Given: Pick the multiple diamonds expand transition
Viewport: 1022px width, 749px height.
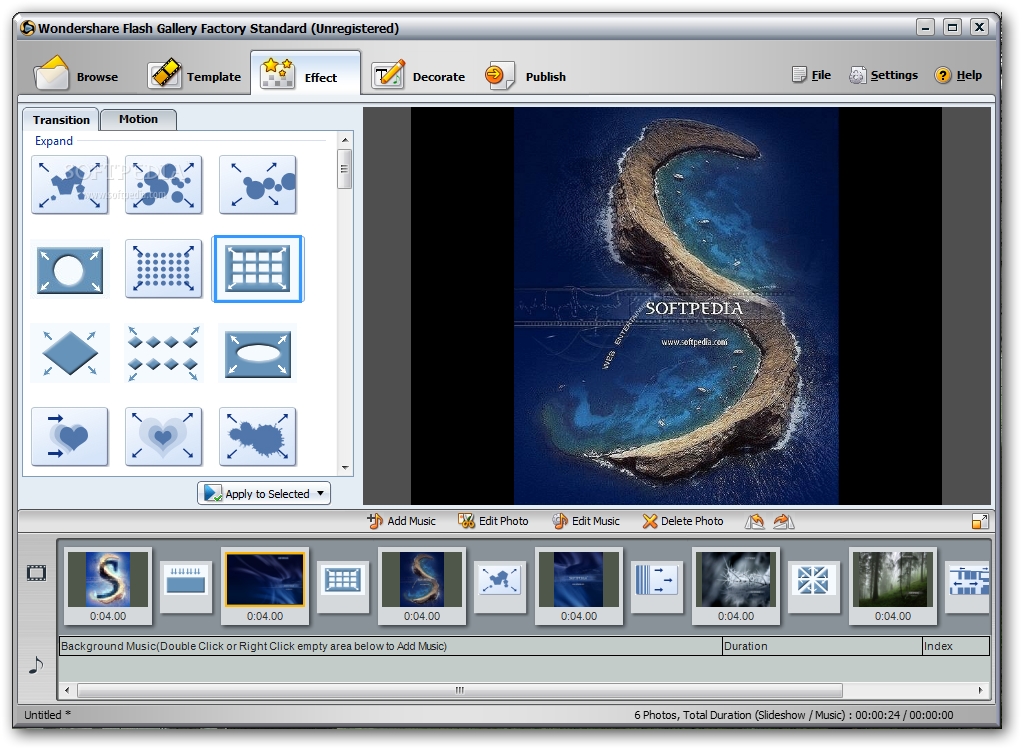Looking at the screenshot, I should pos(164,353).
